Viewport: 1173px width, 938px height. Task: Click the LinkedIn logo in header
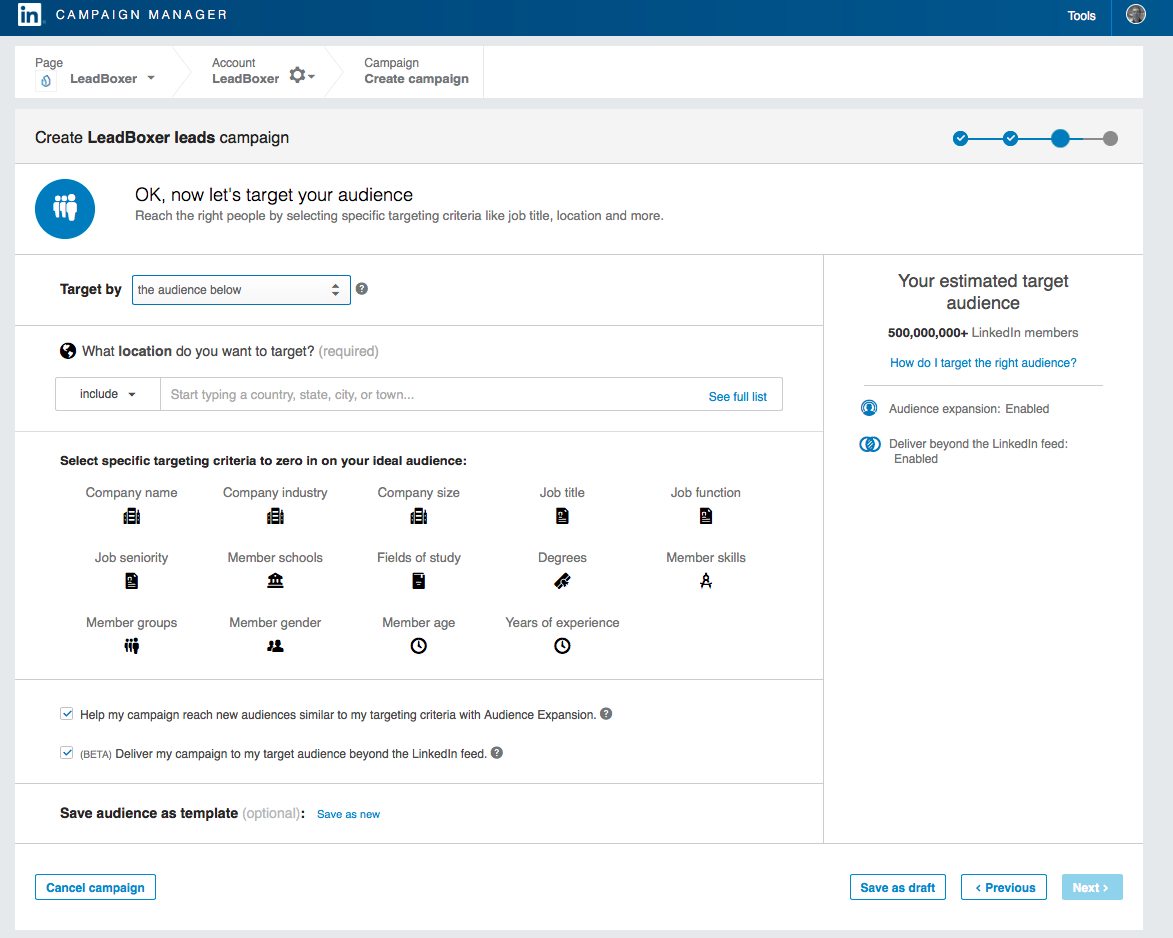pyautogui.click(x=29, y=14)
